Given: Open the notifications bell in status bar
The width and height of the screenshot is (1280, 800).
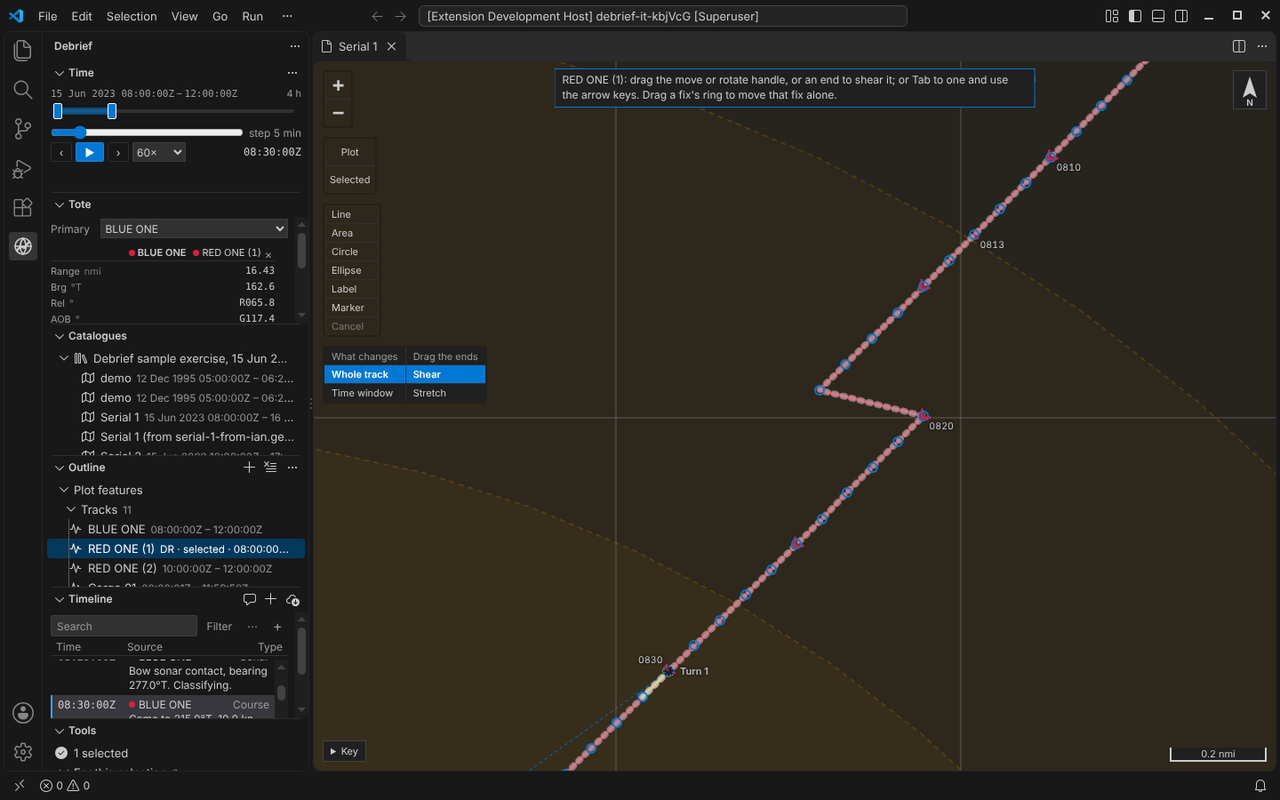Looking at the screenshot, I should (x=1260, y=786).
